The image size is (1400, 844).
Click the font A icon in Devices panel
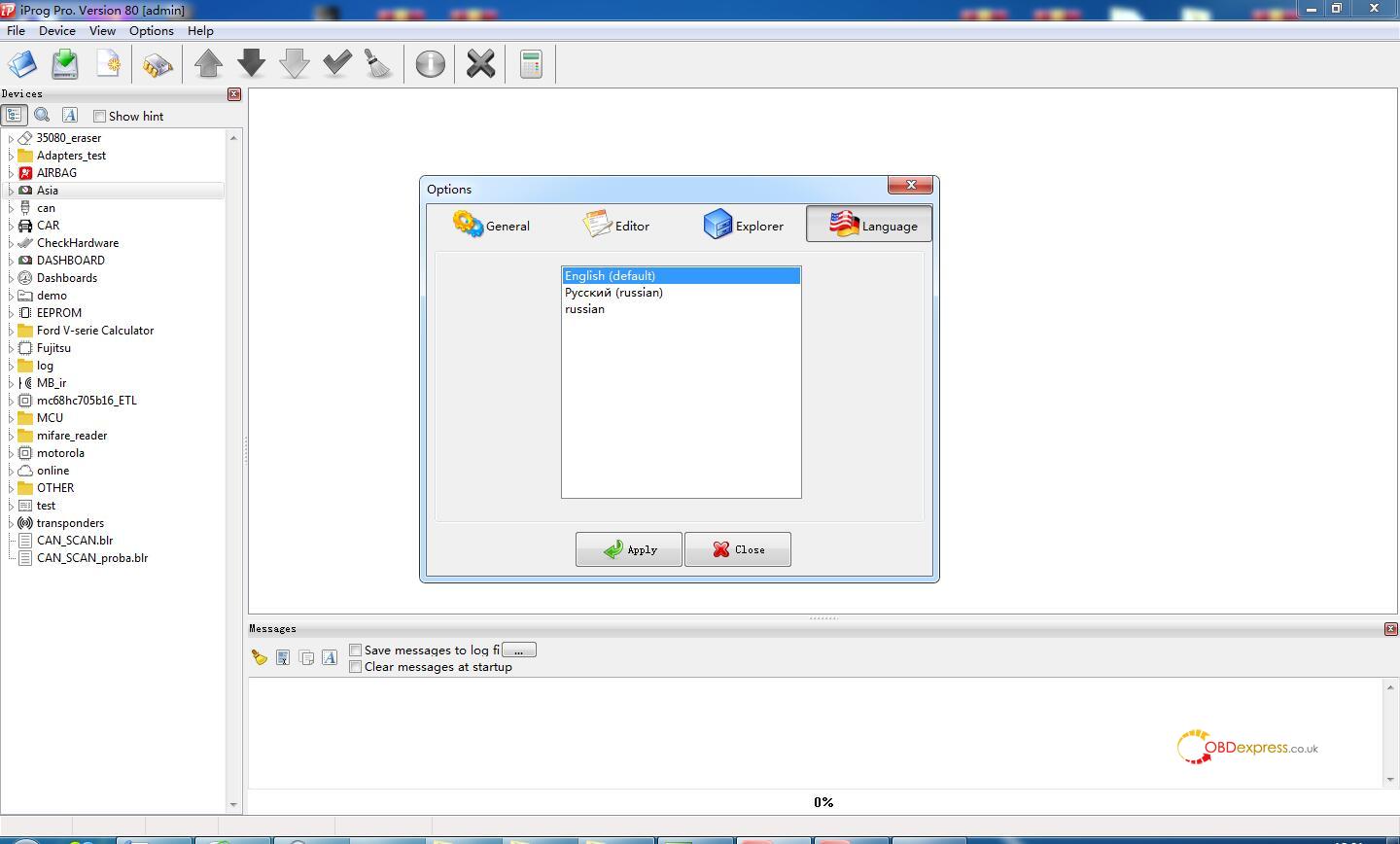(x=69, y=115)
